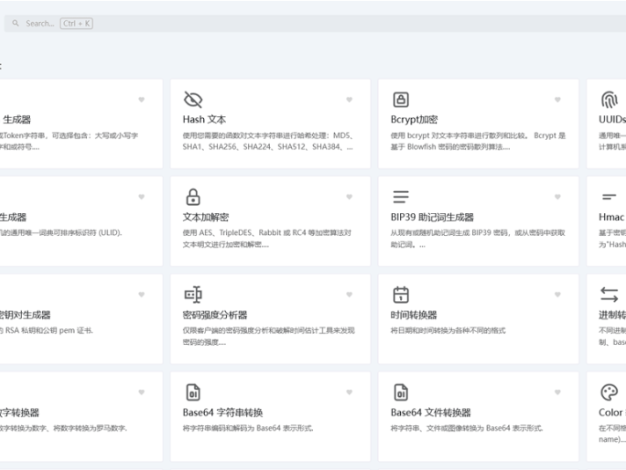Click description 将数字转换为罗马数字

coord(63,428)
